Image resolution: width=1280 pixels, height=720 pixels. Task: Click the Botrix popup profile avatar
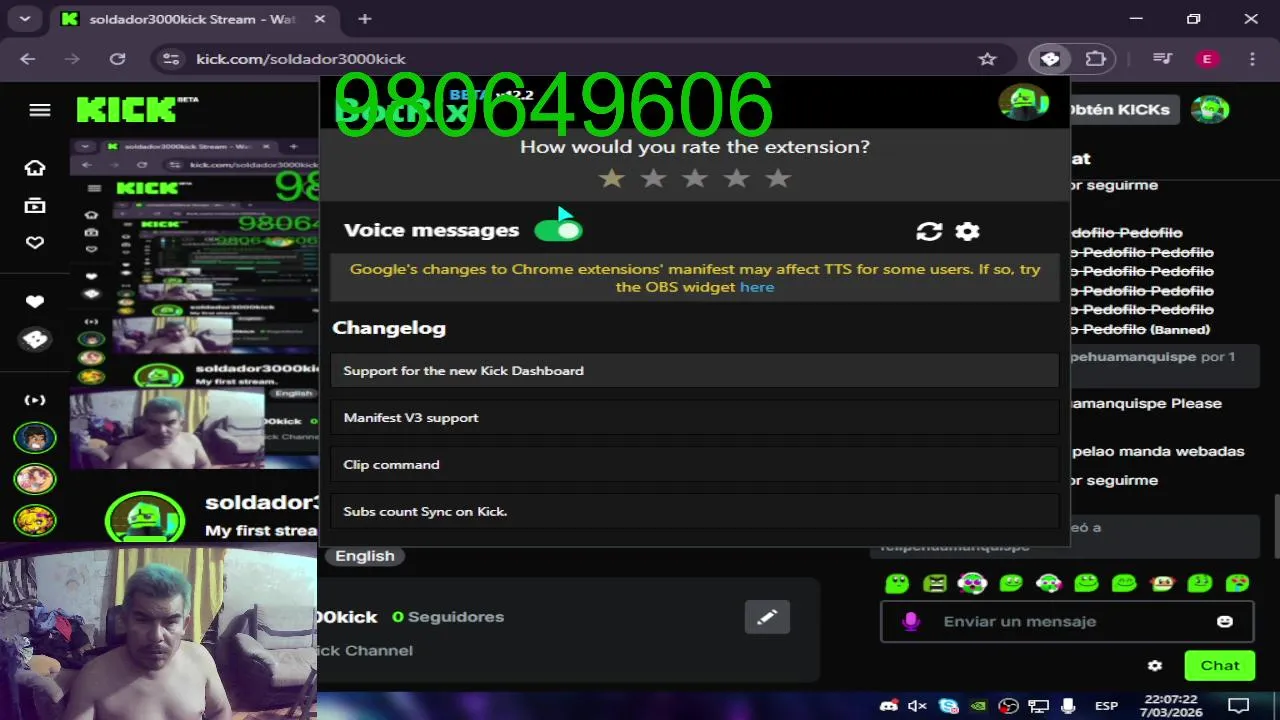click(1024, 102)
